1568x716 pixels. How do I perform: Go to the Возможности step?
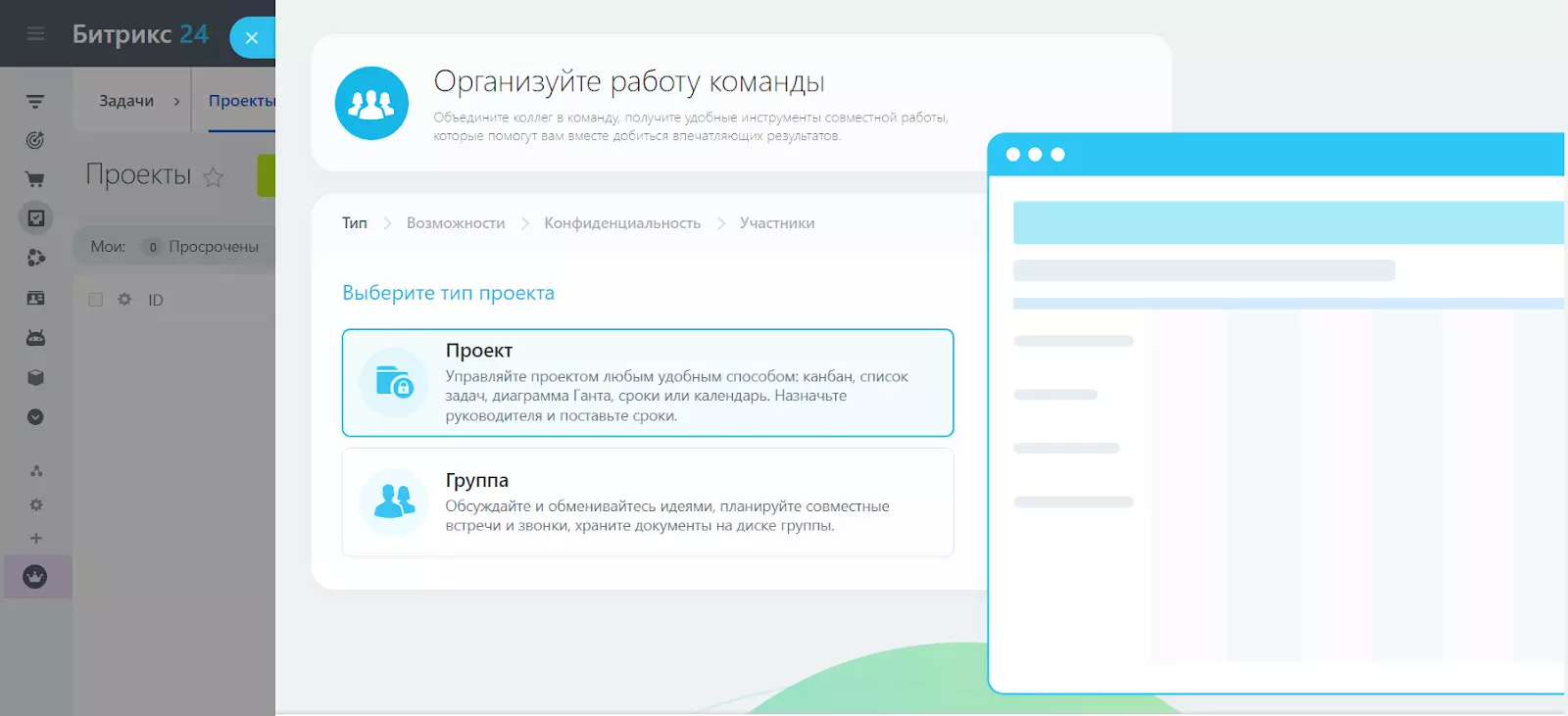point(456,223)
